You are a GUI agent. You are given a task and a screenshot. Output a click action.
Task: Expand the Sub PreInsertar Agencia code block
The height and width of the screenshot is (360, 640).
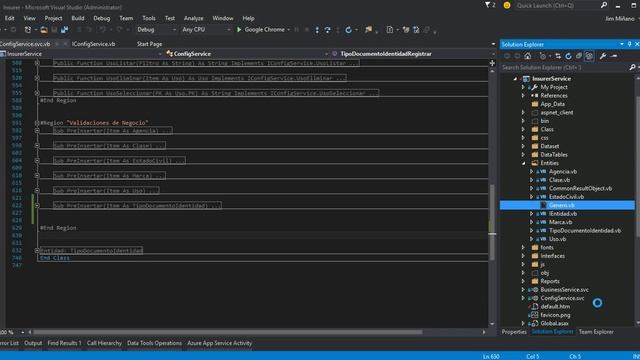click(x=37, y=131)
